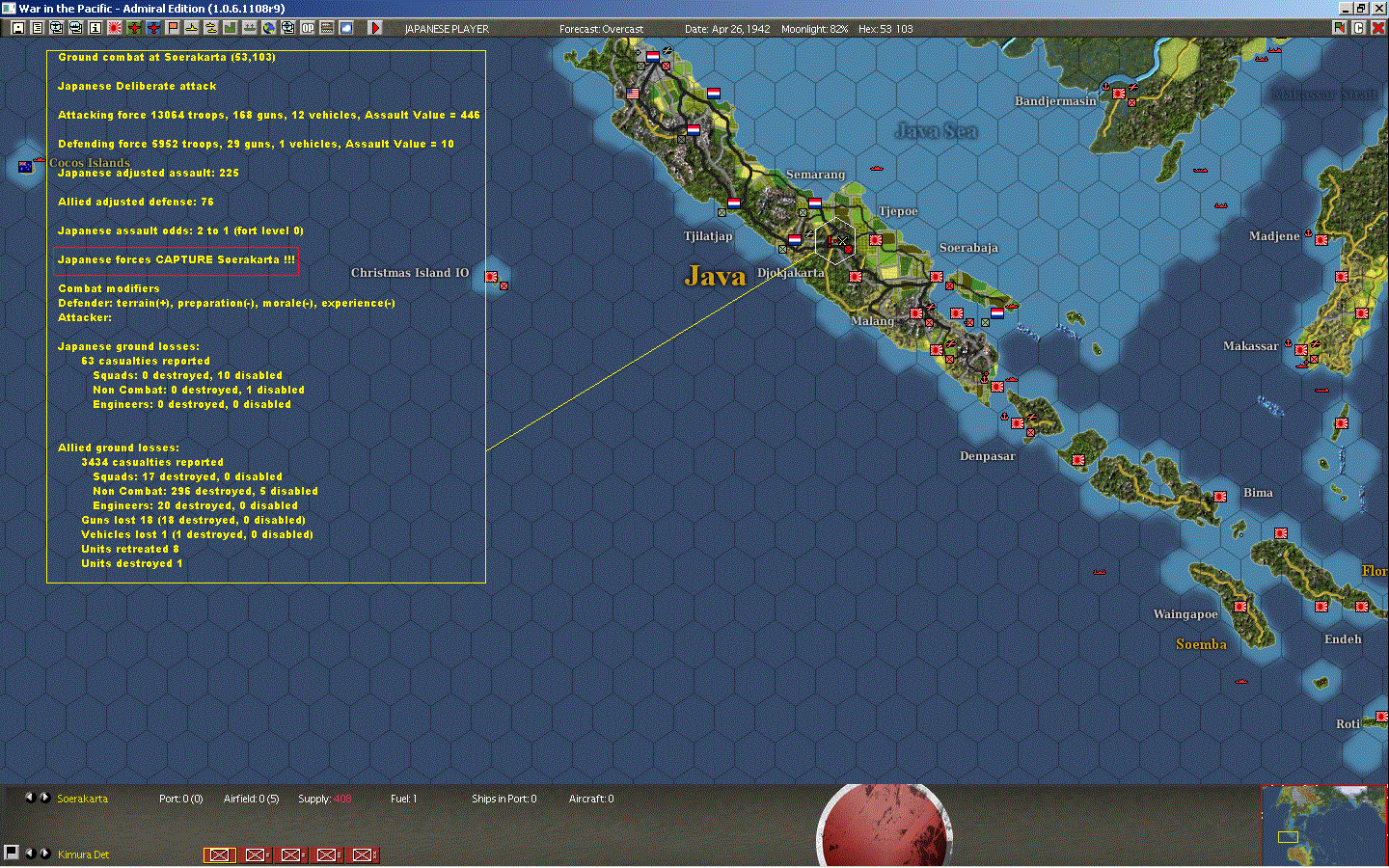Click the 'JAPANESE PLAYER' label in the top bar
1389x868 pixels.
(x=447, y=29)
